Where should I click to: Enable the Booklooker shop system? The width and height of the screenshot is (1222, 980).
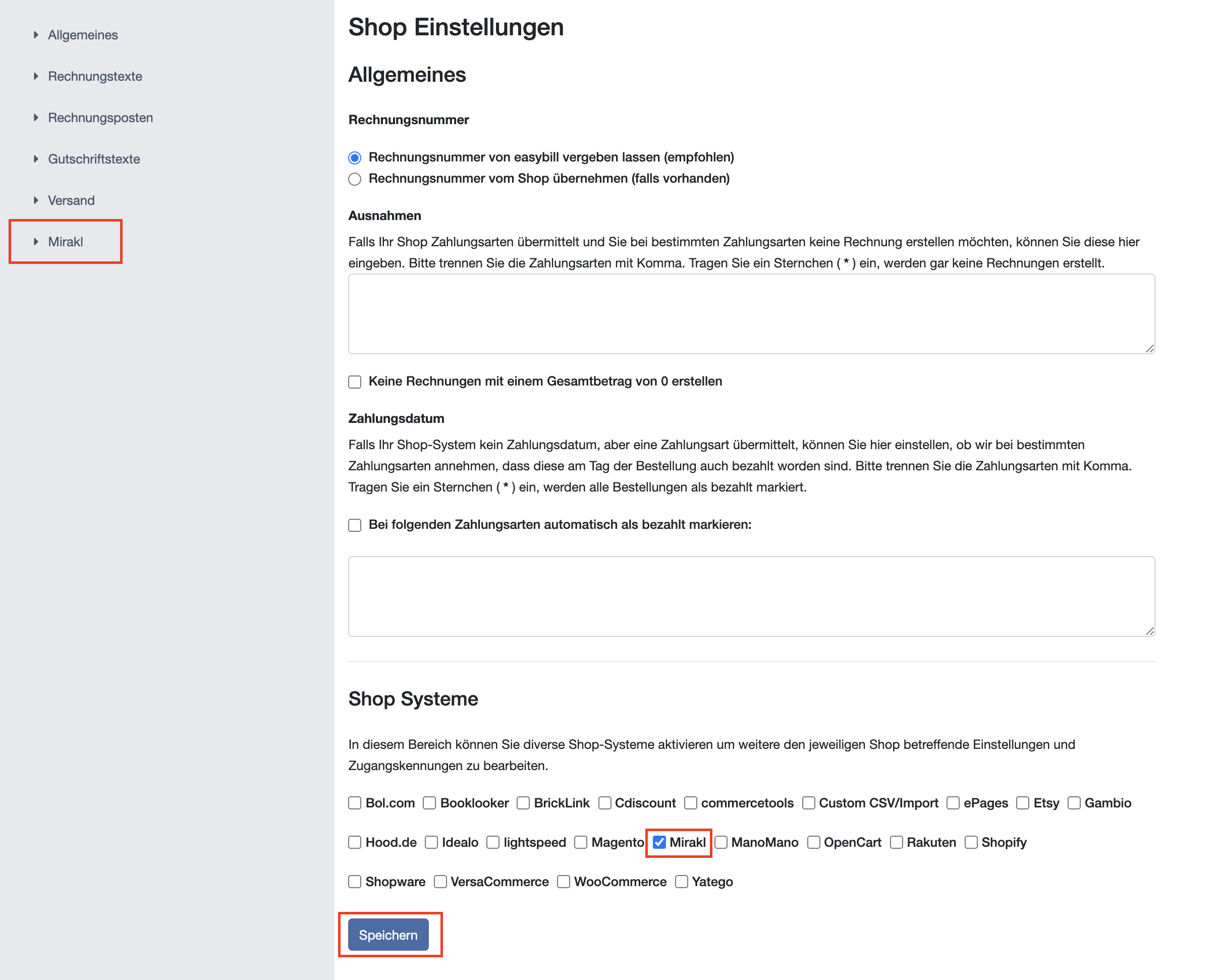pyautogui.click(x=430, y=803)
